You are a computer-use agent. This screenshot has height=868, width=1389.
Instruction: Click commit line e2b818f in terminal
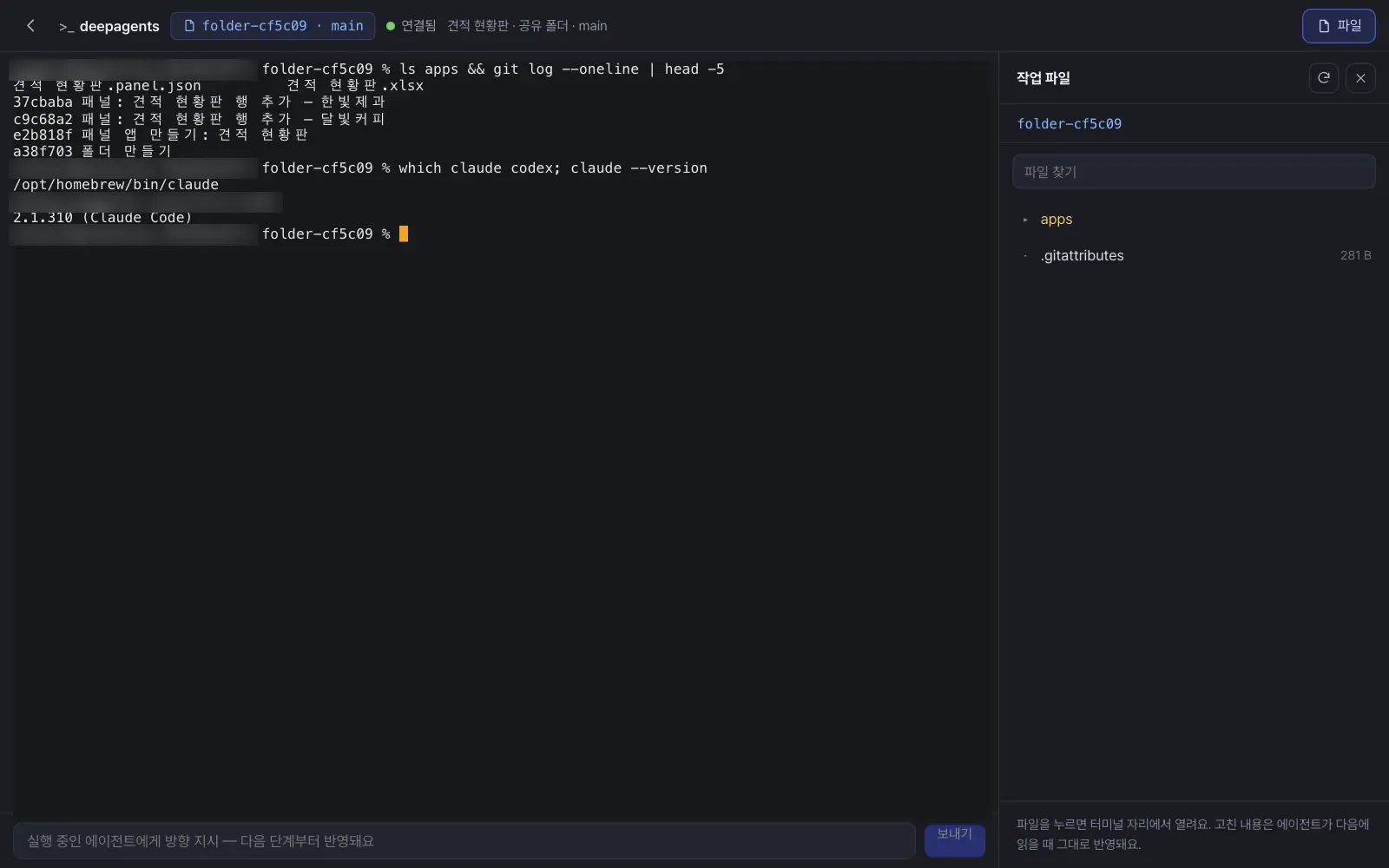pyautogui.click(x=161, y=135)
